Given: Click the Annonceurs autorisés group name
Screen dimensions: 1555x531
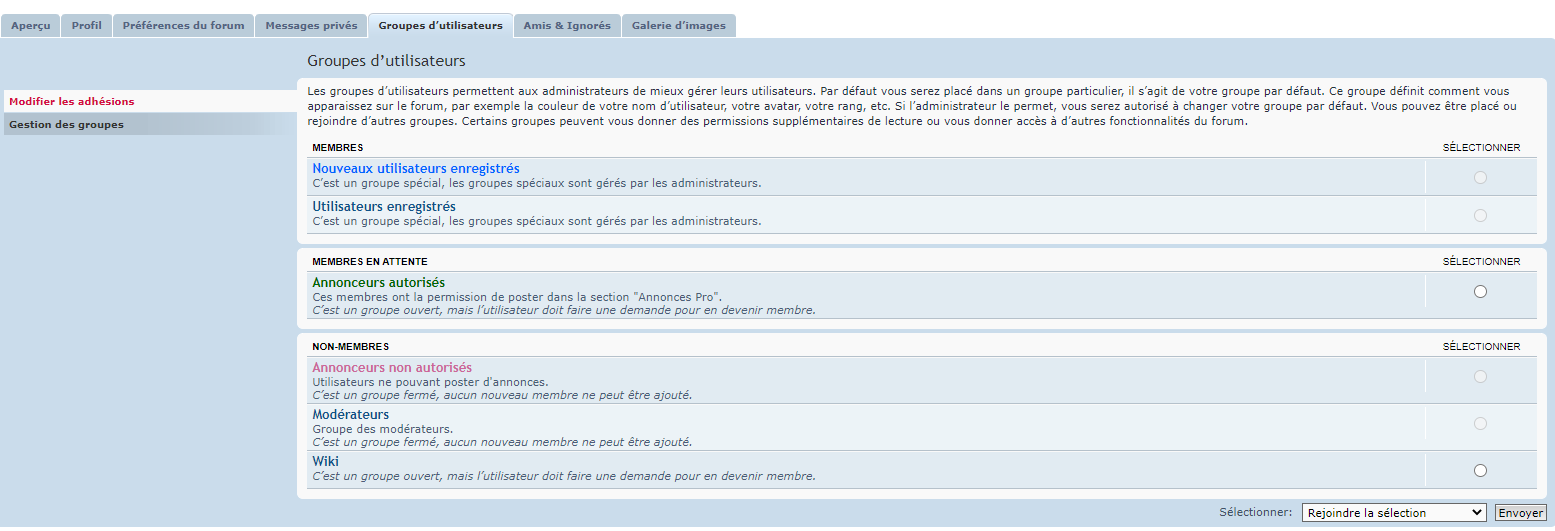Looking at the screenshot, I should pyautogui.click(x=379, y=283).
